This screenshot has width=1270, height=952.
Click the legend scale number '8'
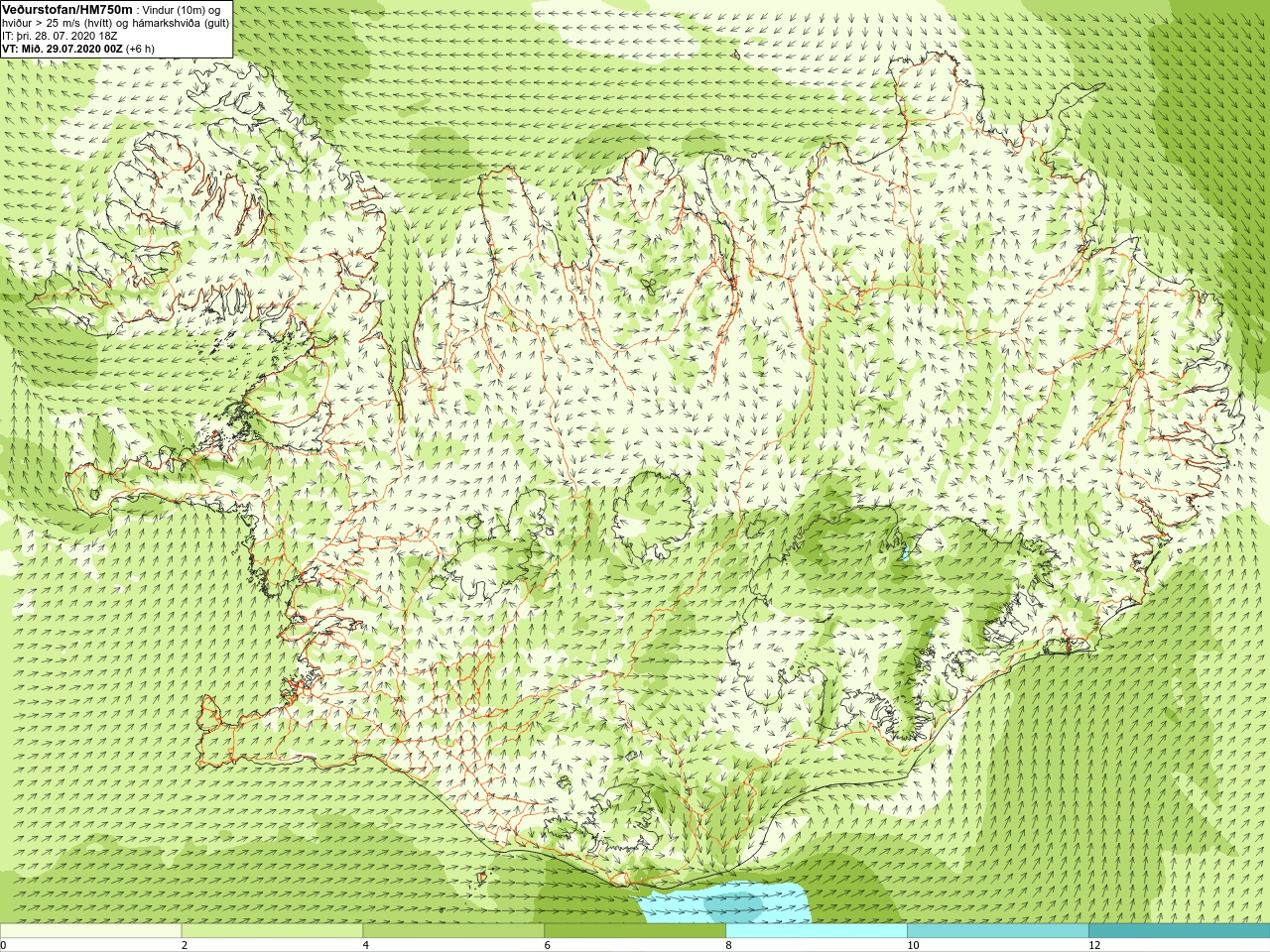pos(729,945)
